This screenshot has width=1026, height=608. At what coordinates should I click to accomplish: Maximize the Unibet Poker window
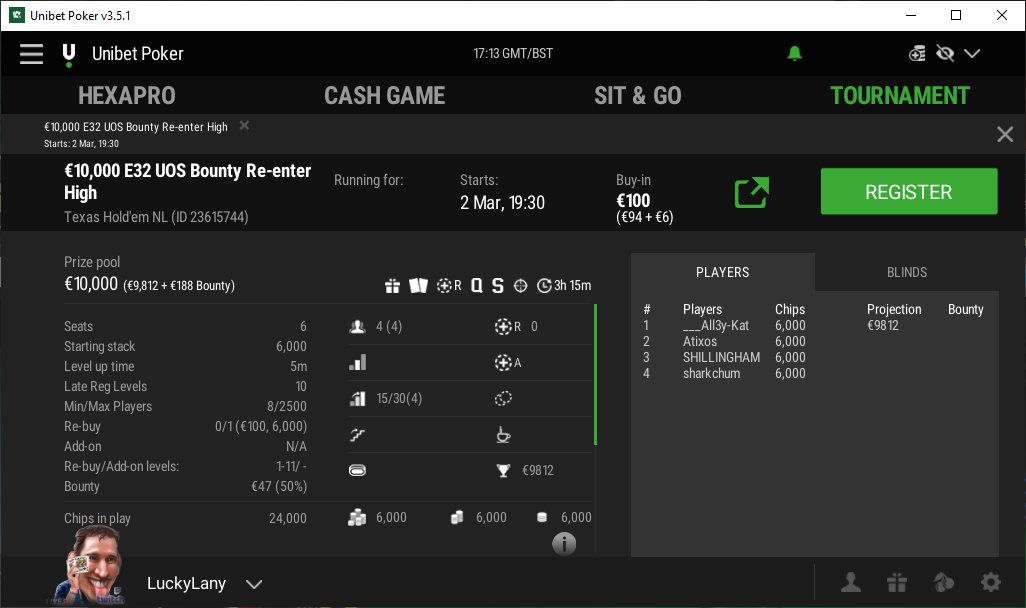tap(956, 15)
